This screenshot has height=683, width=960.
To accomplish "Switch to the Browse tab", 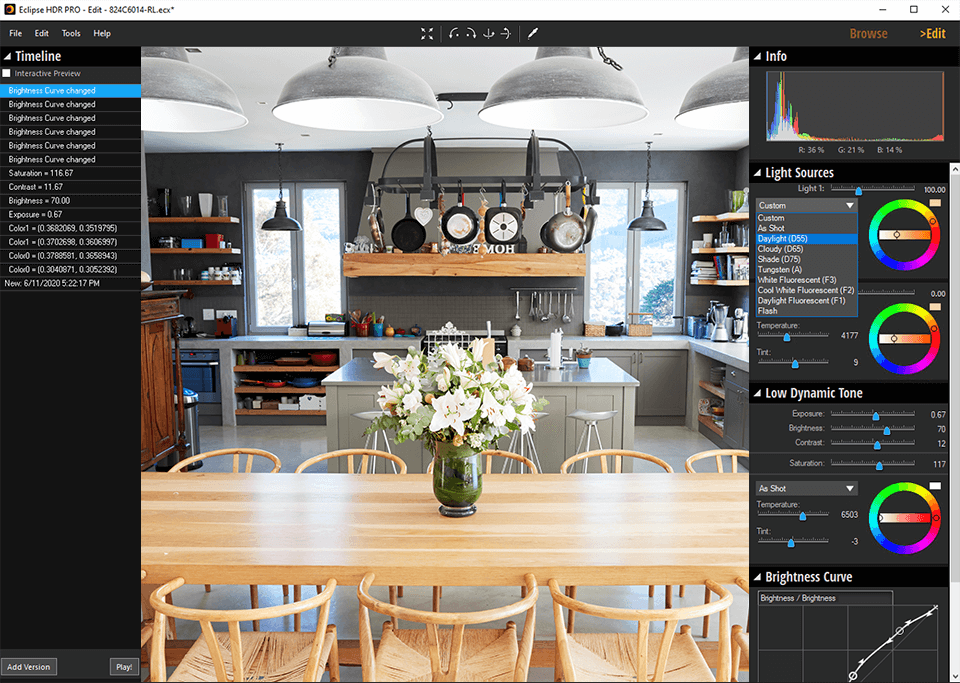I will coord(868,33).
